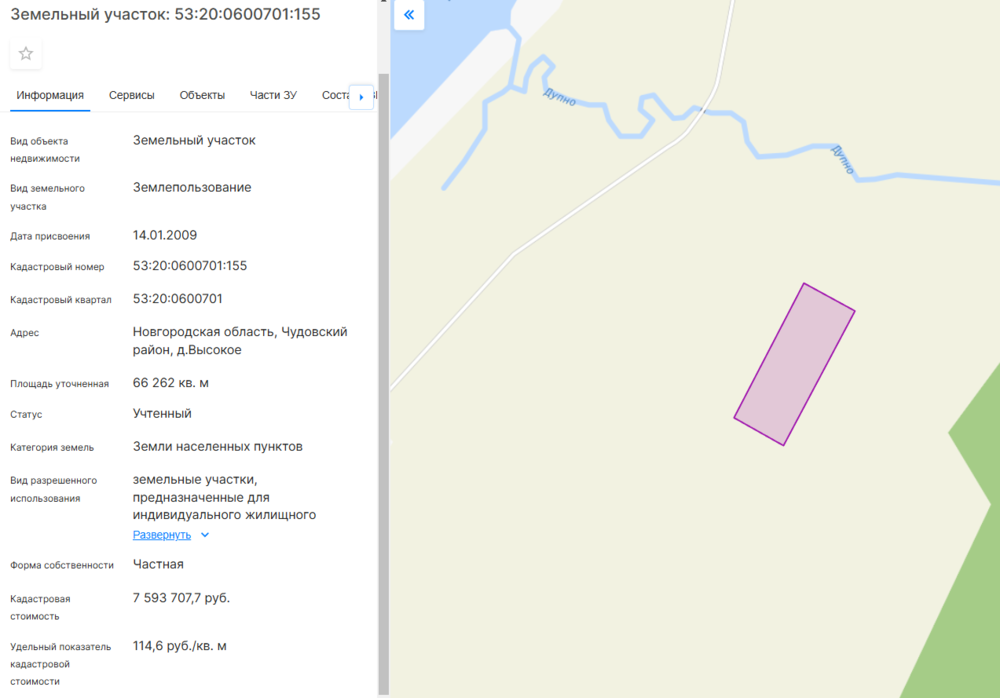Click the cadastral value 7 593 707,7 руб.
This screenshot has height=698, width=1000.
tap(181, 598)
